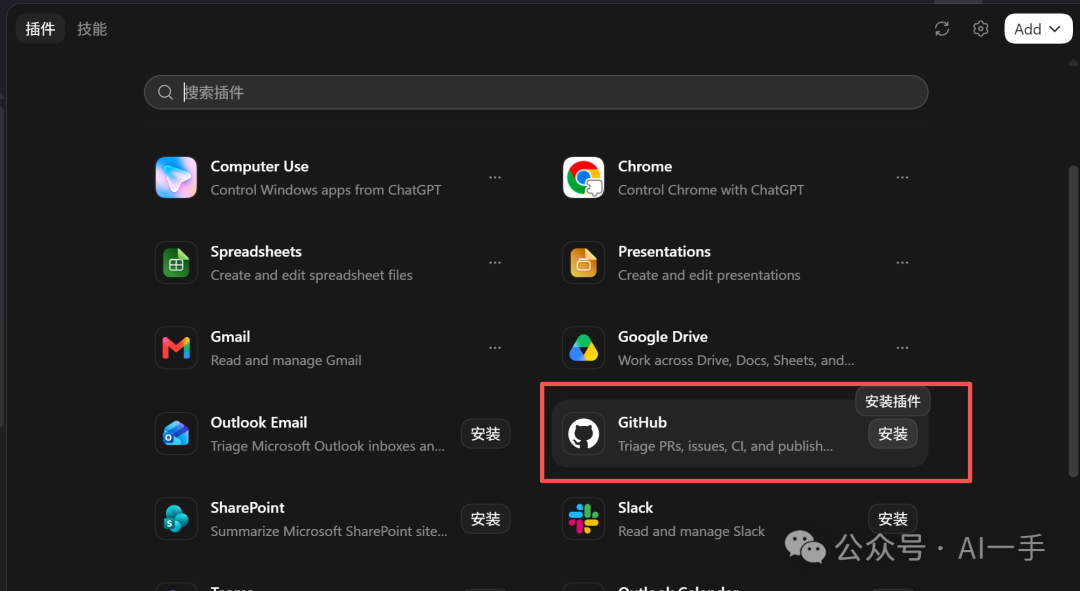Click the Presentations plugin icon
Viewport: 1080px width, 591px height.
(583, 263)
